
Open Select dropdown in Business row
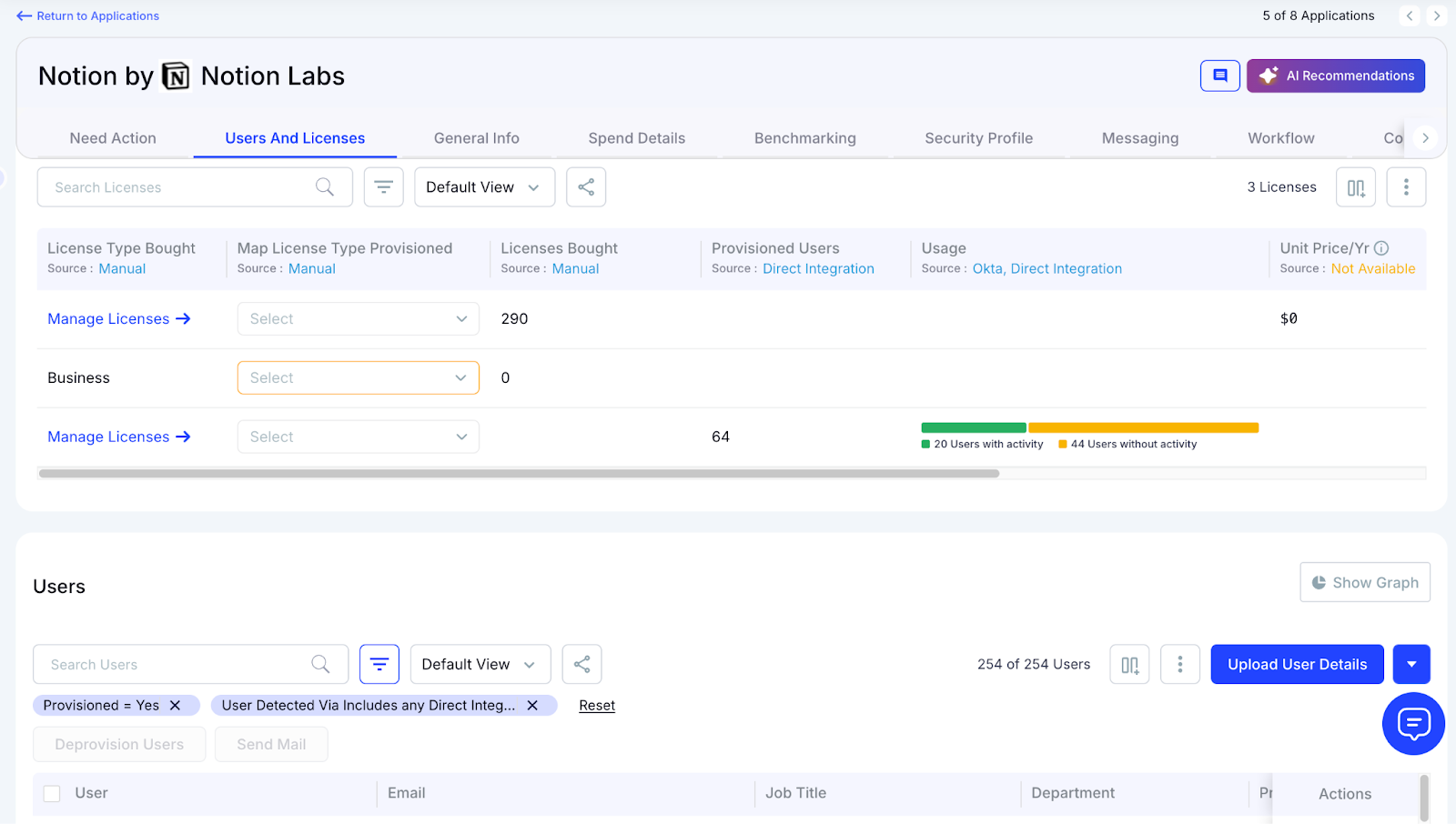(359, 378)
